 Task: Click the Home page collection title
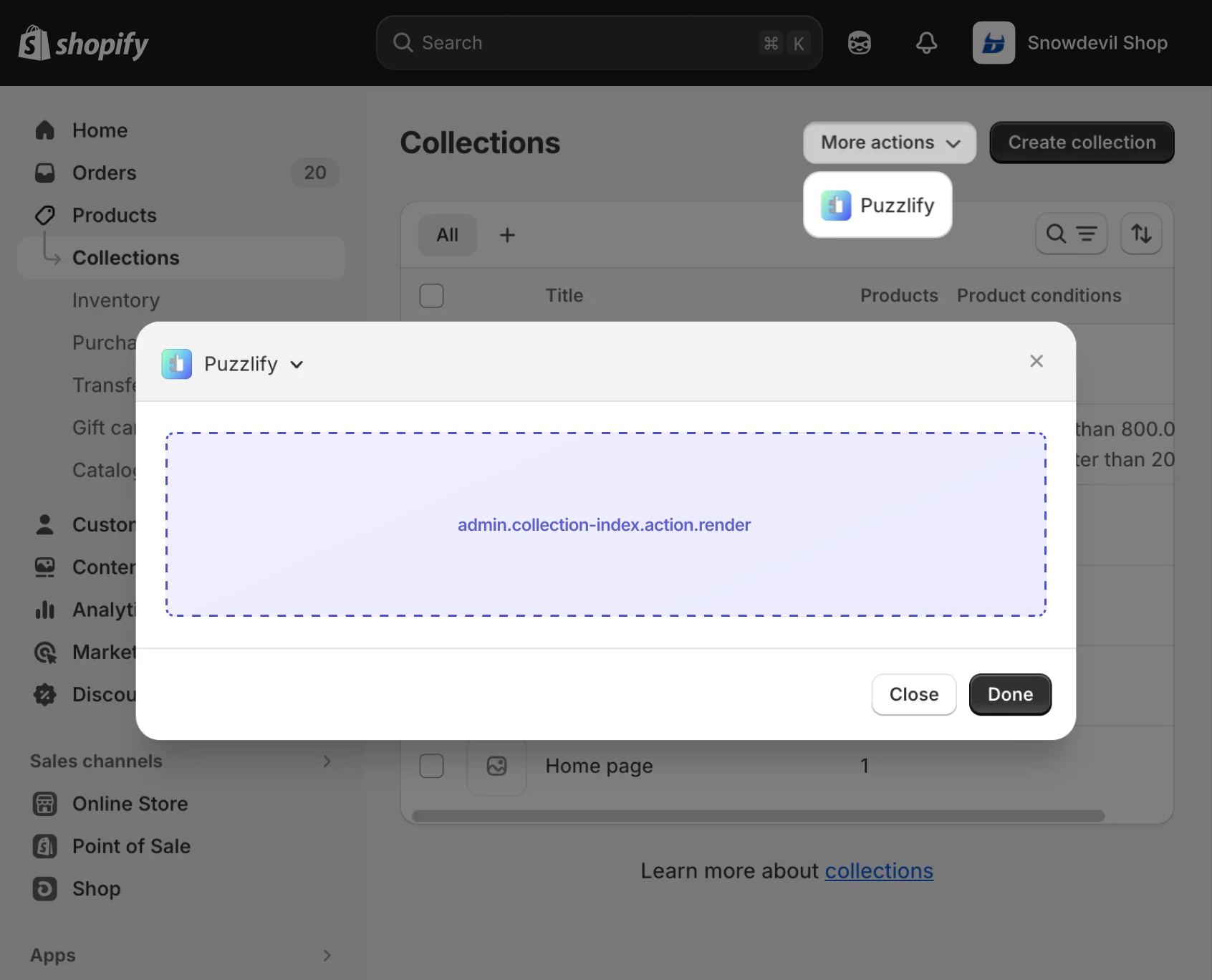pyautogui.click(x=599, y=766)
